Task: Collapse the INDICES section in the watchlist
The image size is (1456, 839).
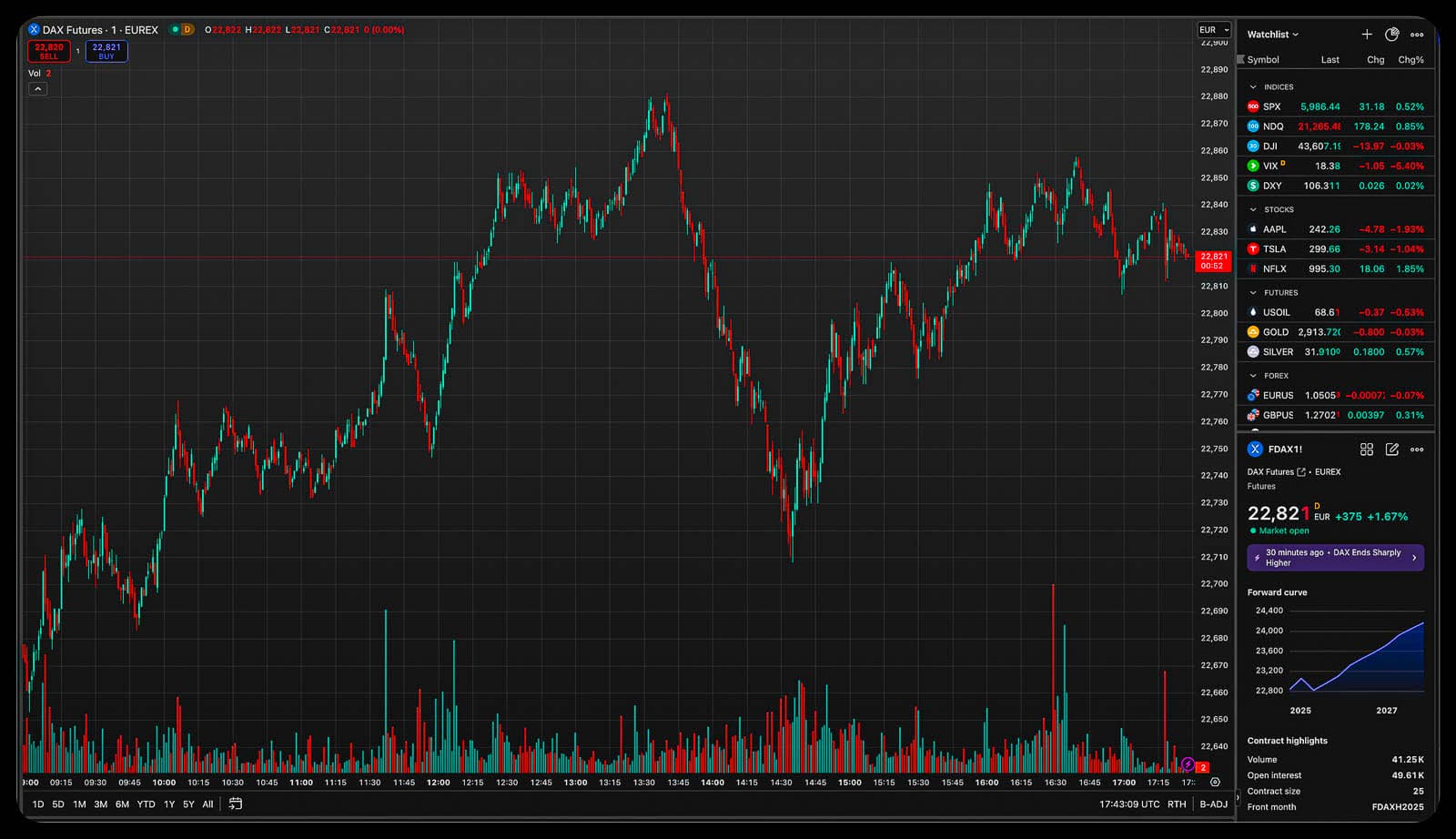Action: 1253,87
